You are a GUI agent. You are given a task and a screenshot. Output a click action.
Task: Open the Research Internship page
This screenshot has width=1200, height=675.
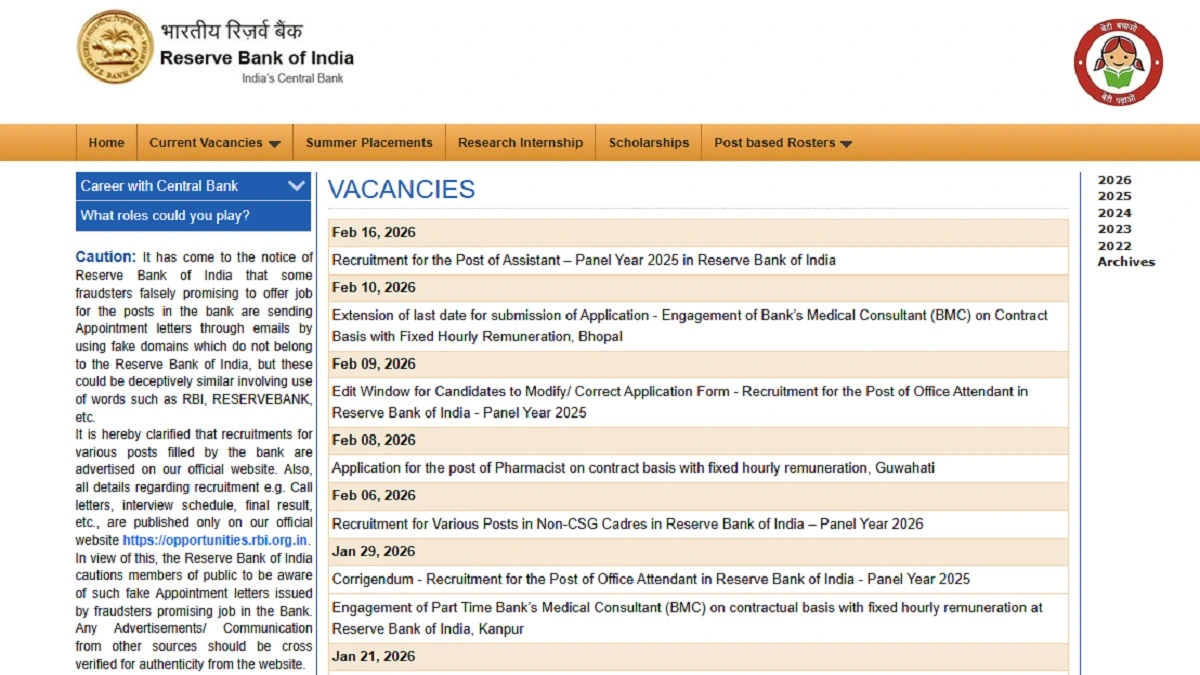[520, 142]
